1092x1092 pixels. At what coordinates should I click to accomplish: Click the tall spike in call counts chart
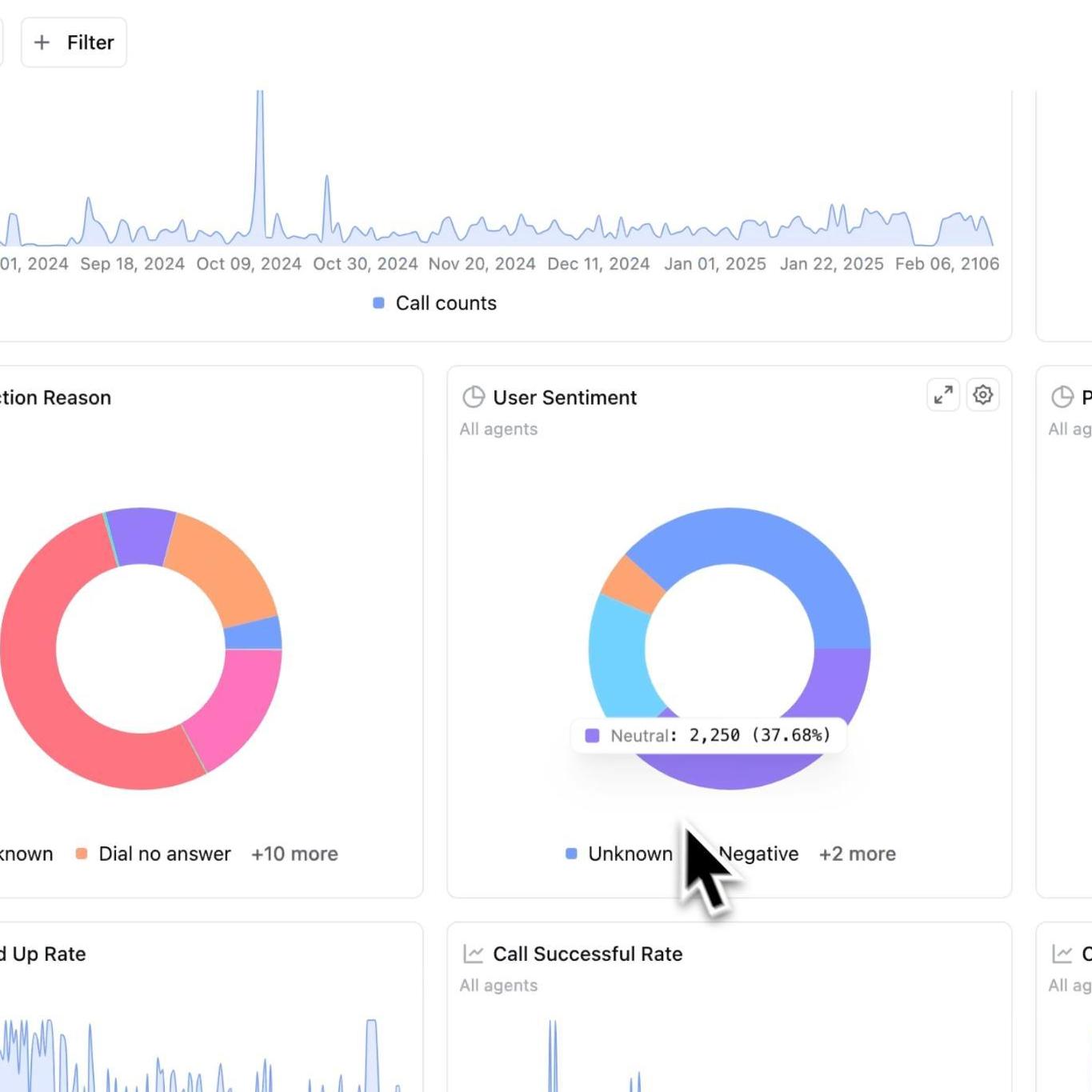260,160
